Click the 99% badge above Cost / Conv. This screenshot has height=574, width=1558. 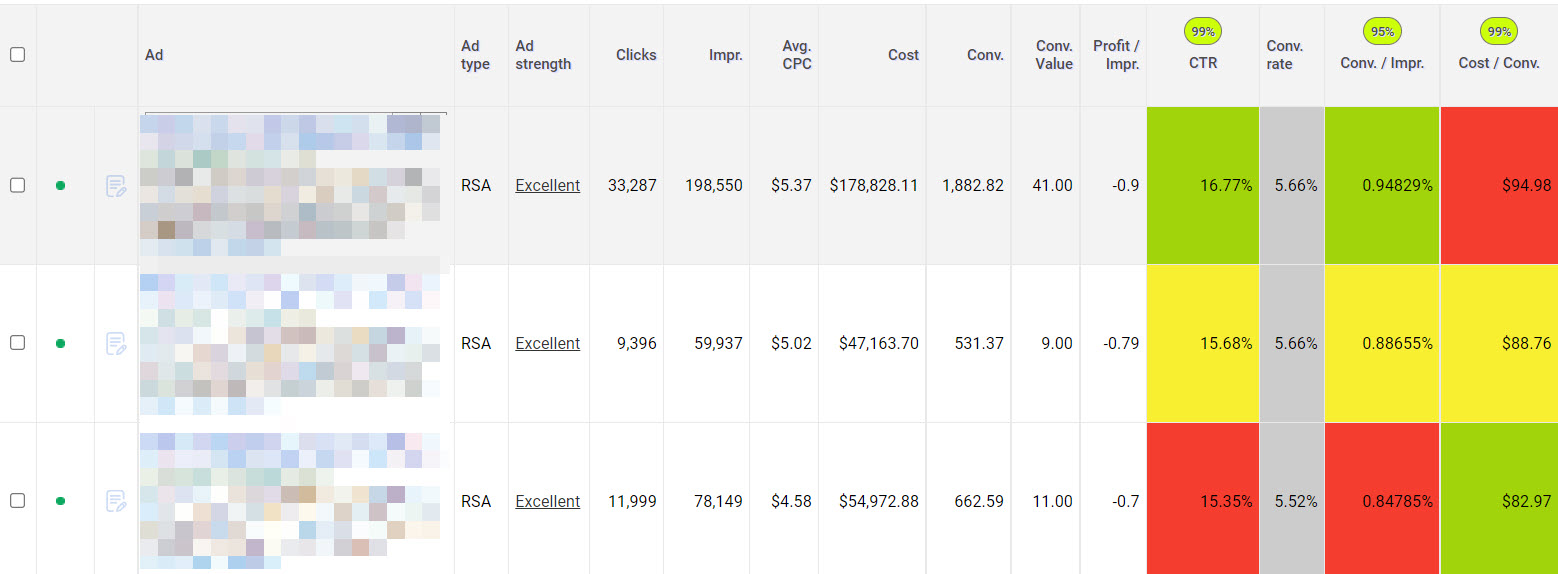(x=1498, y=32)
